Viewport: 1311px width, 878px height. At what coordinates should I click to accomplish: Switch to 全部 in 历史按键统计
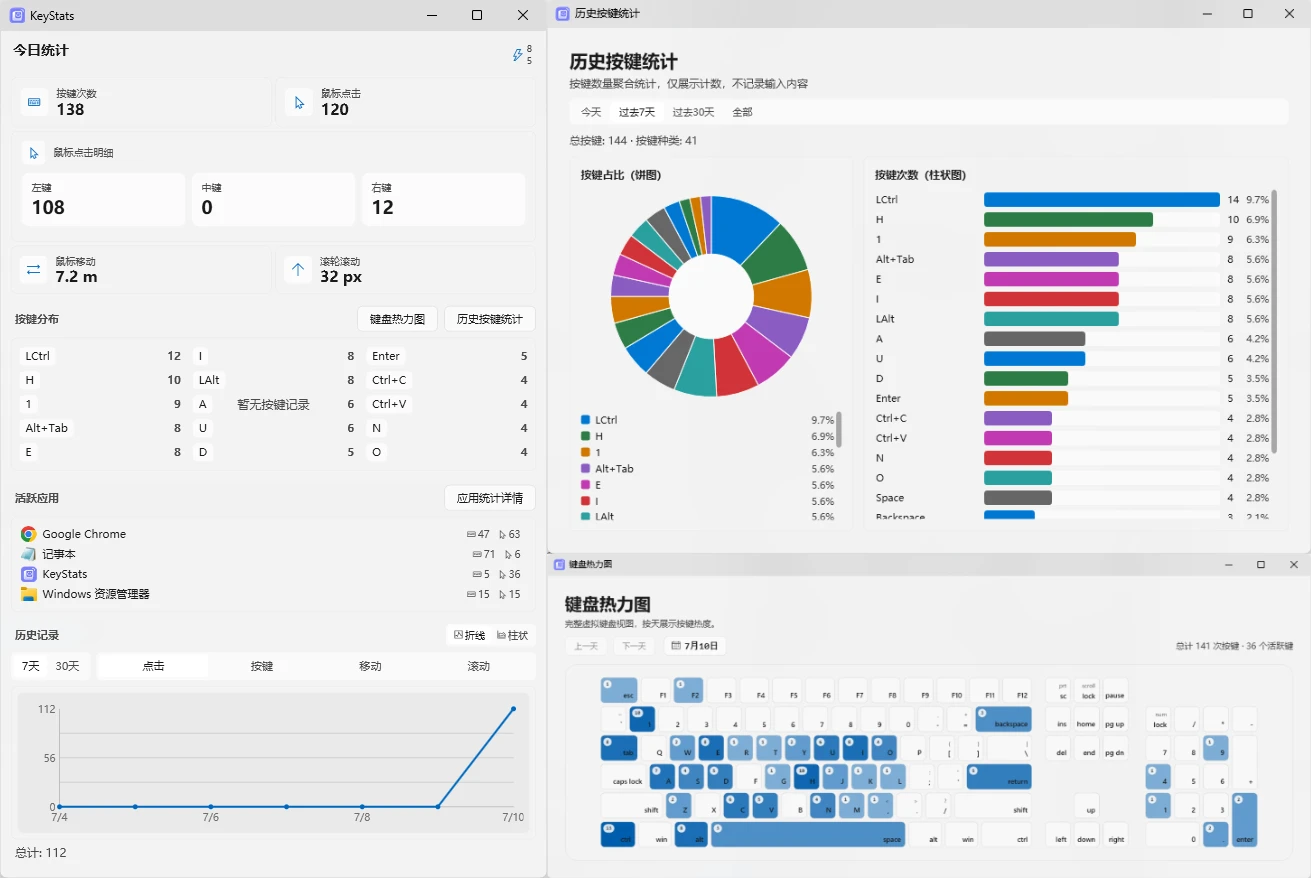point(742,112)
